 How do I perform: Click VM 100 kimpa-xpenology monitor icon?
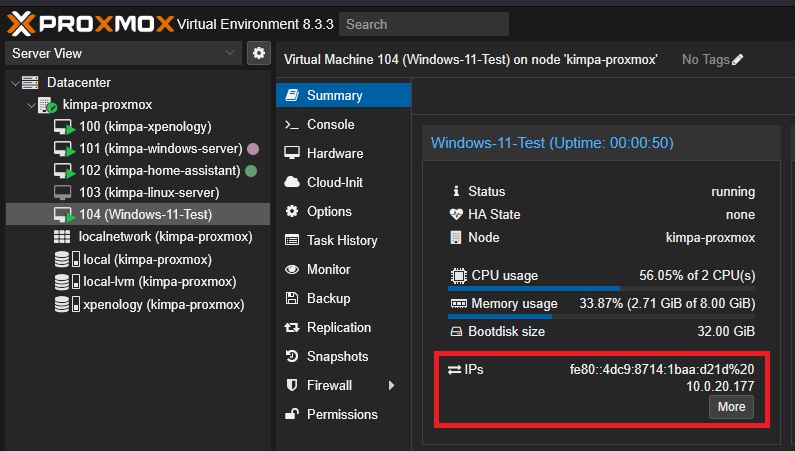pos(63,127)
